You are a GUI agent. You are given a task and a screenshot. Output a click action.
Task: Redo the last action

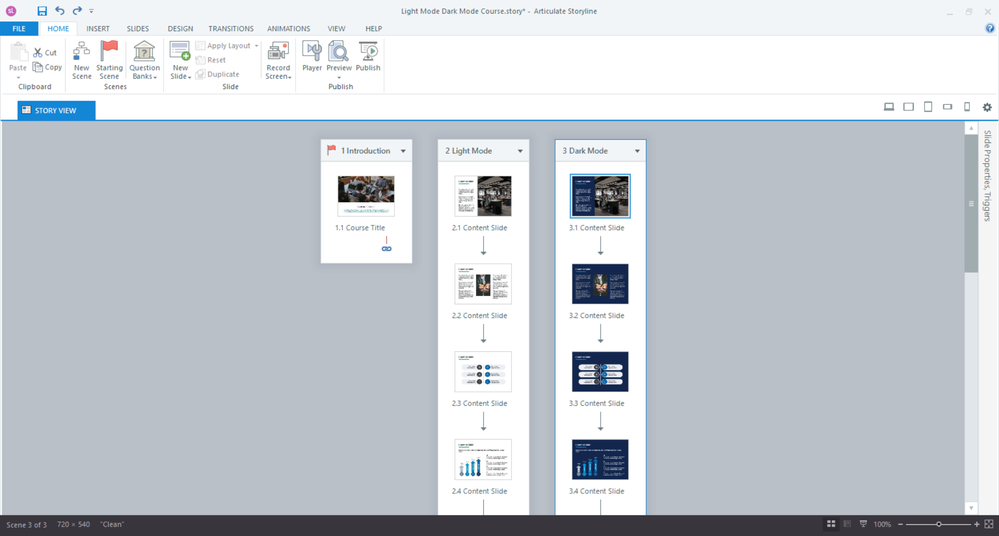point(77,11)
